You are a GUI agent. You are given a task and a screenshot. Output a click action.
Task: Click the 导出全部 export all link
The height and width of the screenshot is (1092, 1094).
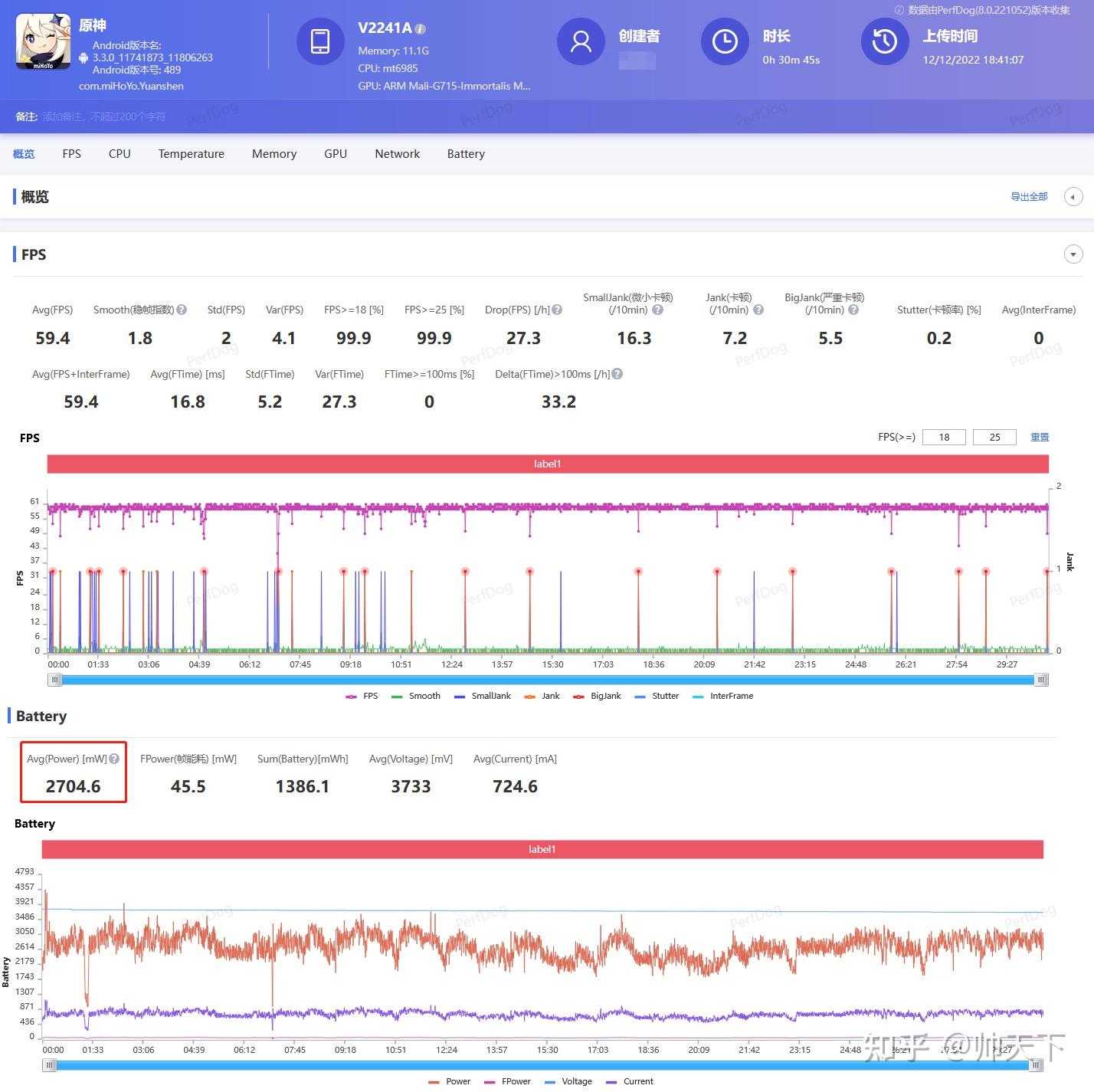point(1029,197)
